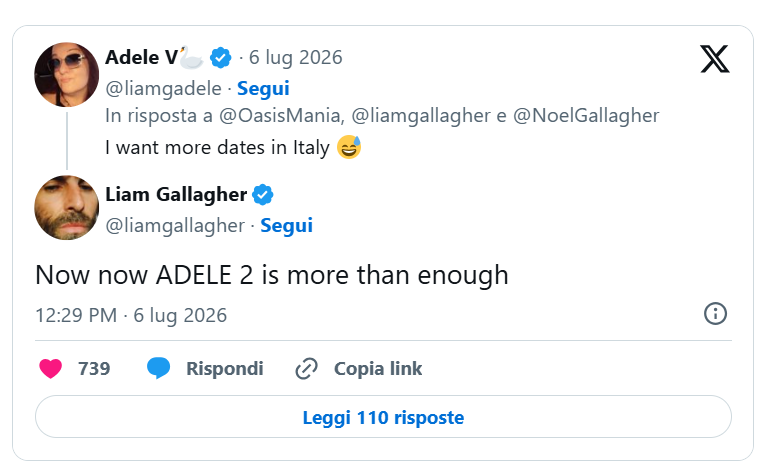Open the X logo link

pos(714,59)
